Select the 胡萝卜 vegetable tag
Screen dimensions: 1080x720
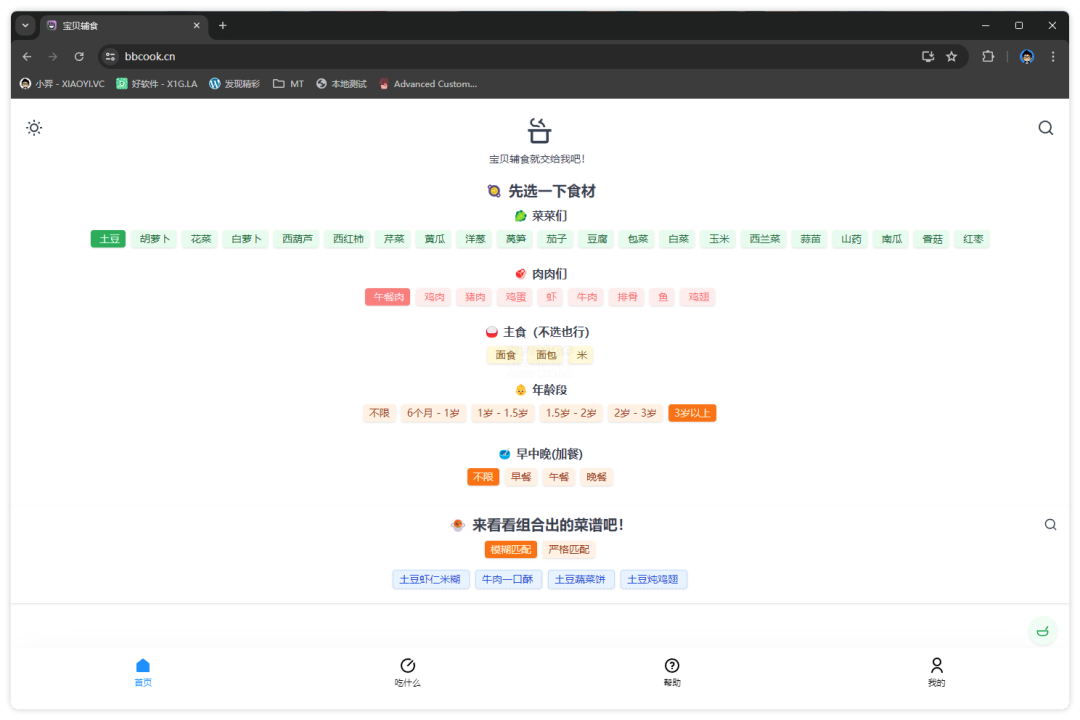point(154,239)
